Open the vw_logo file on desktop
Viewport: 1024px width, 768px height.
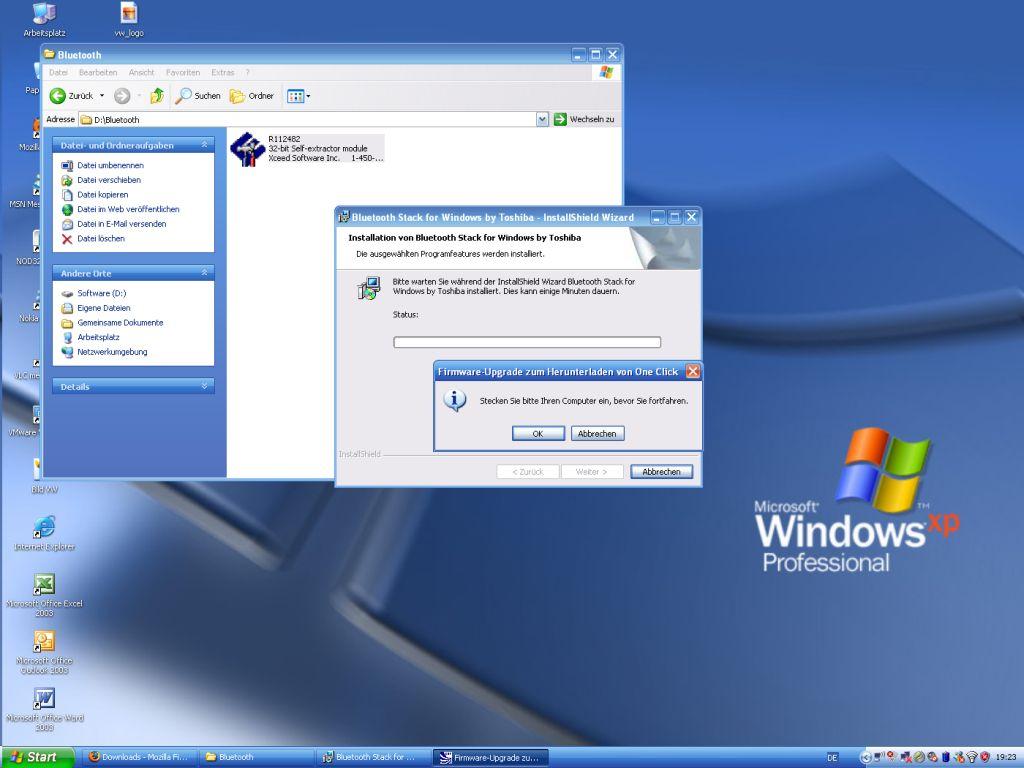129,13
